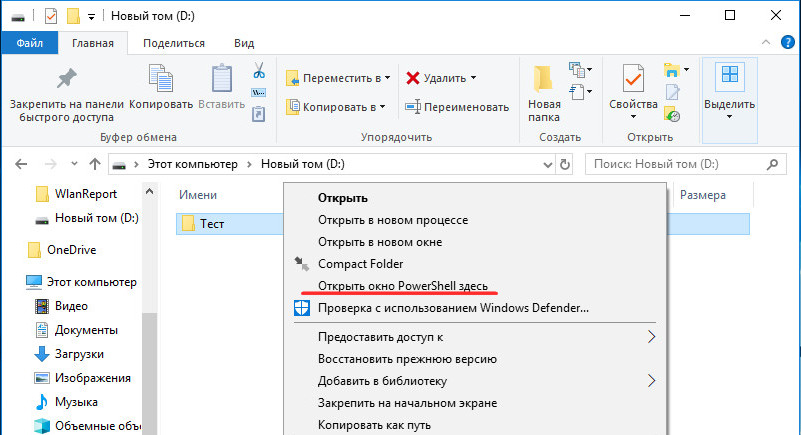The image size is (801, 435).
Task: Open Загрузки in the navigation pane
Action: (x=69, y=354)
